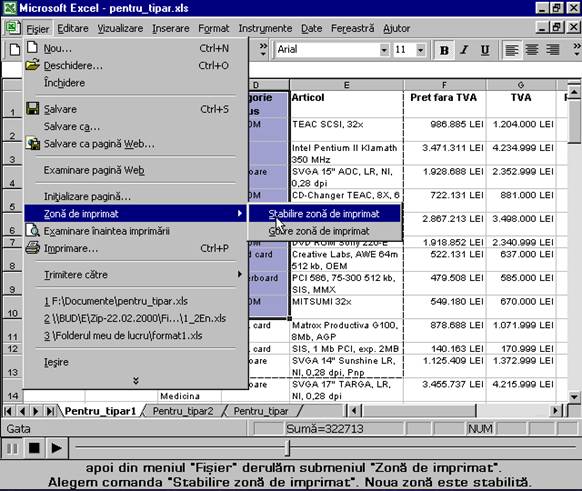Open the Vizualizare menu

(120, 28)
